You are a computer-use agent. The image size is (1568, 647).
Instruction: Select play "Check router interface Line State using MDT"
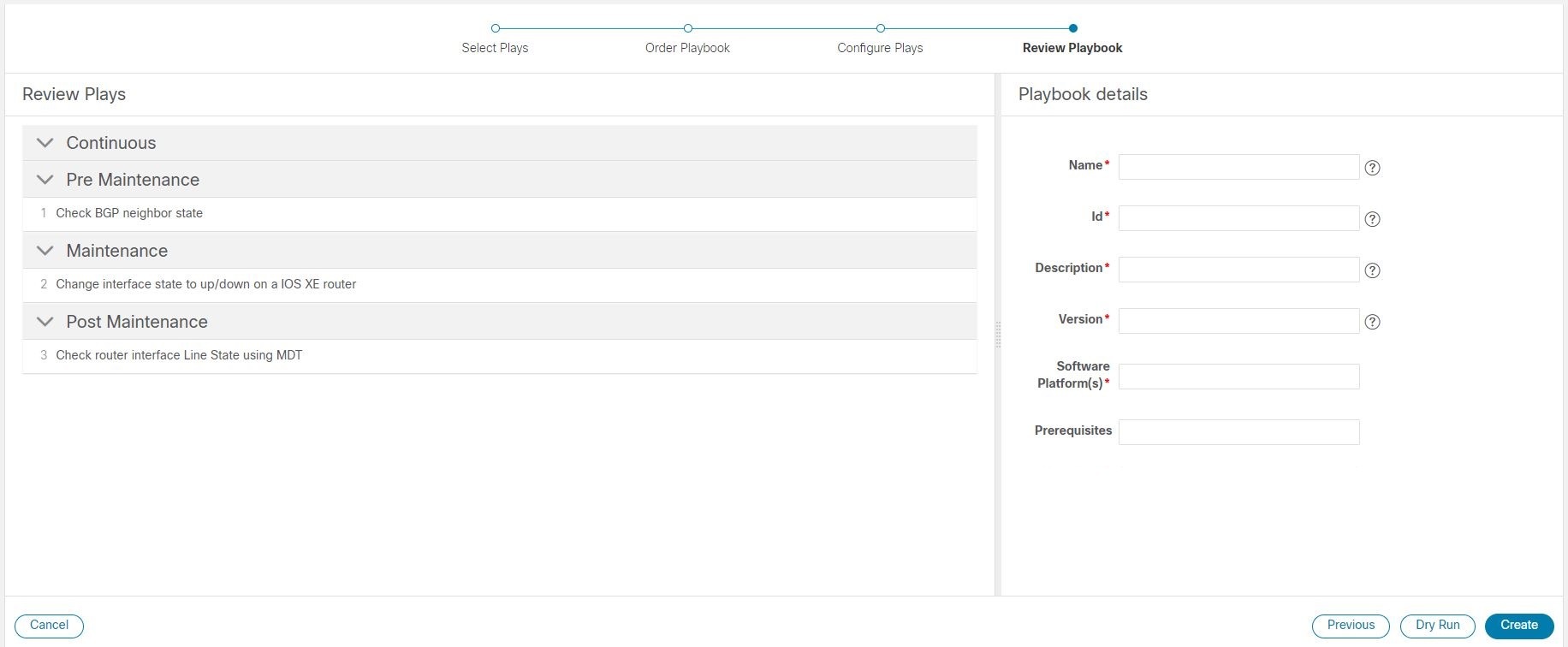500,356
